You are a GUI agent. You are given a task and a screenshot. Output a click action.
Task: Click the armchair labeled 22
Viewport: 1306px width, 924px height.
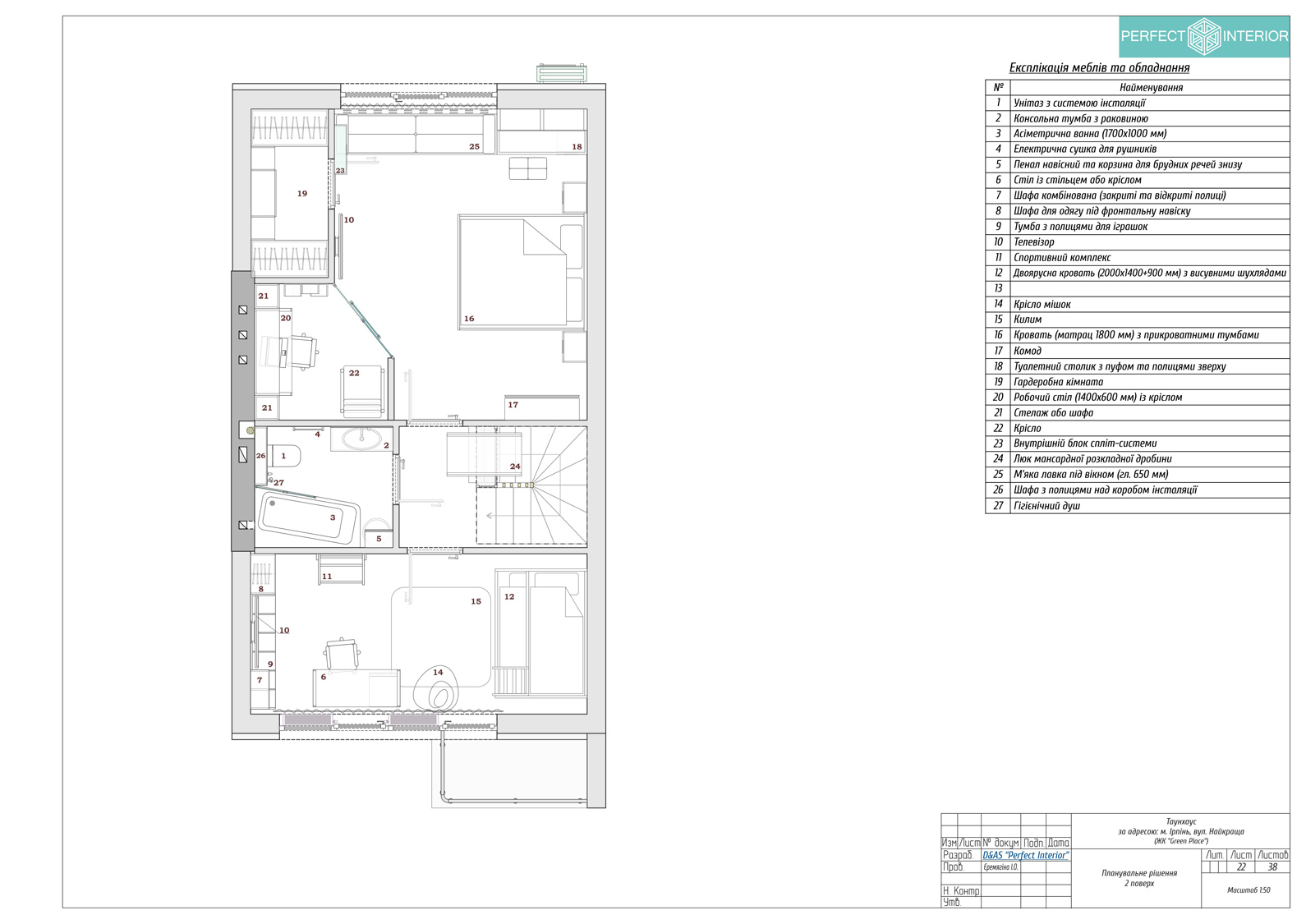point(361,391)
